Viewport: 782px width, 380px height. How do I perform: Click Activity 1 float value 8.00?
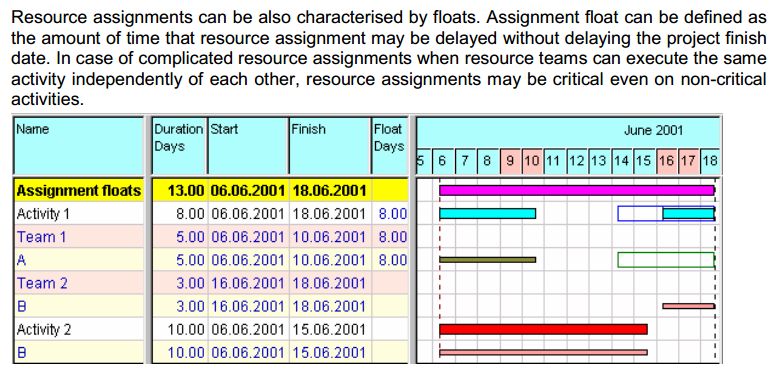[392, 214]
